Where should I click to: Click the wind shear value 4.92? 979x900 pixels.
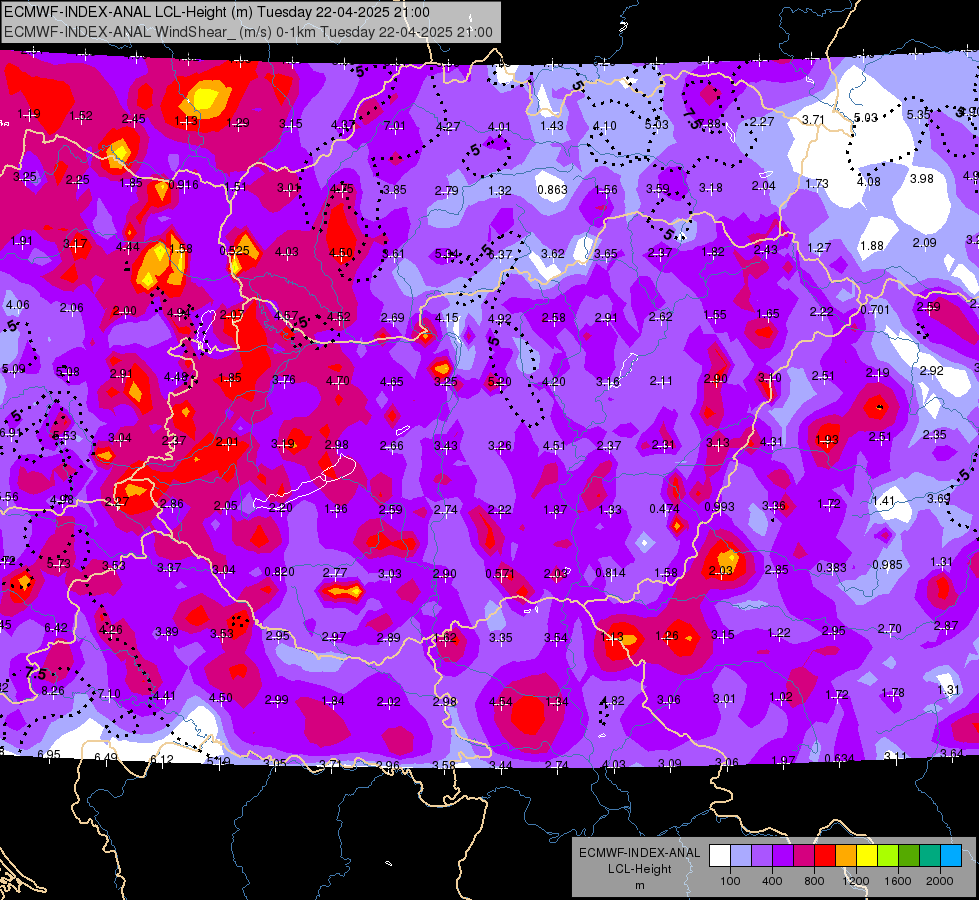499,319
